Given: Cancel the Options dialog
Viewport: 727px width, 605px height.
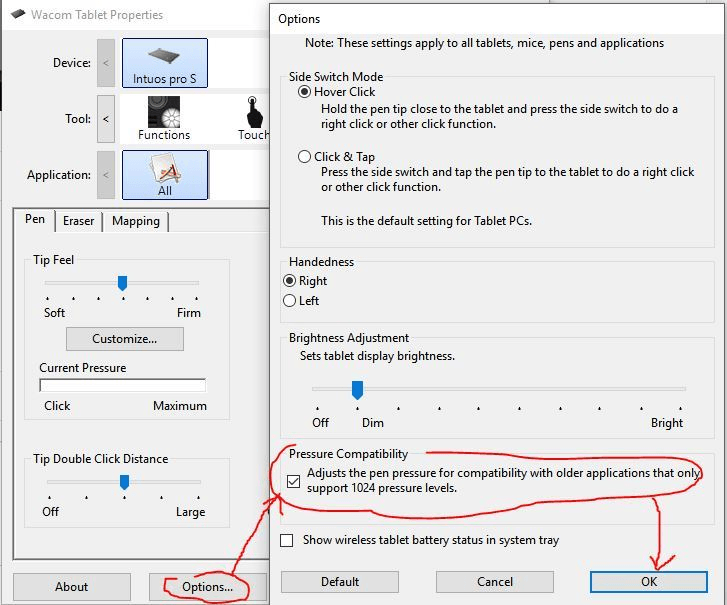Looking at the screenshot, I should click(495, 581).
